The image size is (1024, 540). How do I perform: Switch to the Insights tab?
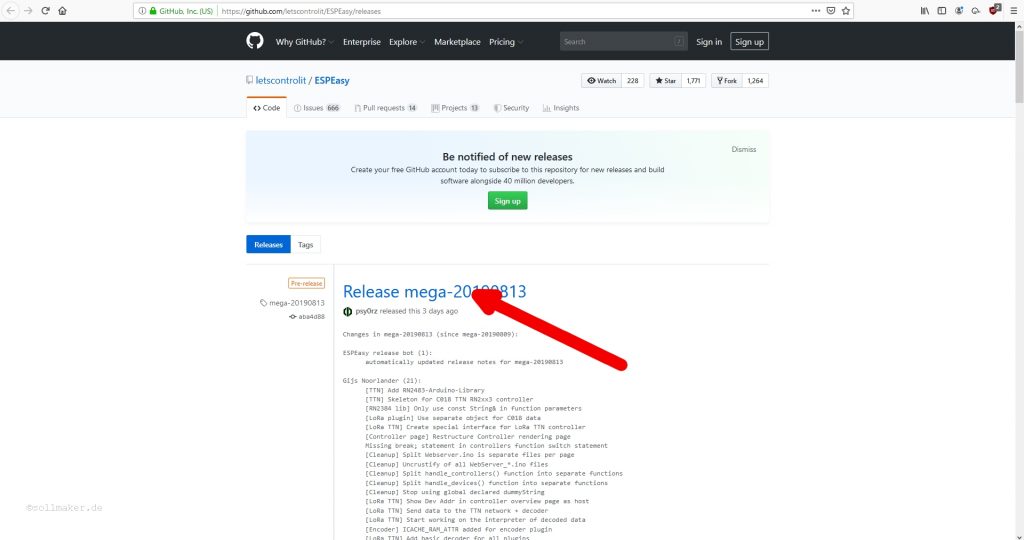(561, 108)
